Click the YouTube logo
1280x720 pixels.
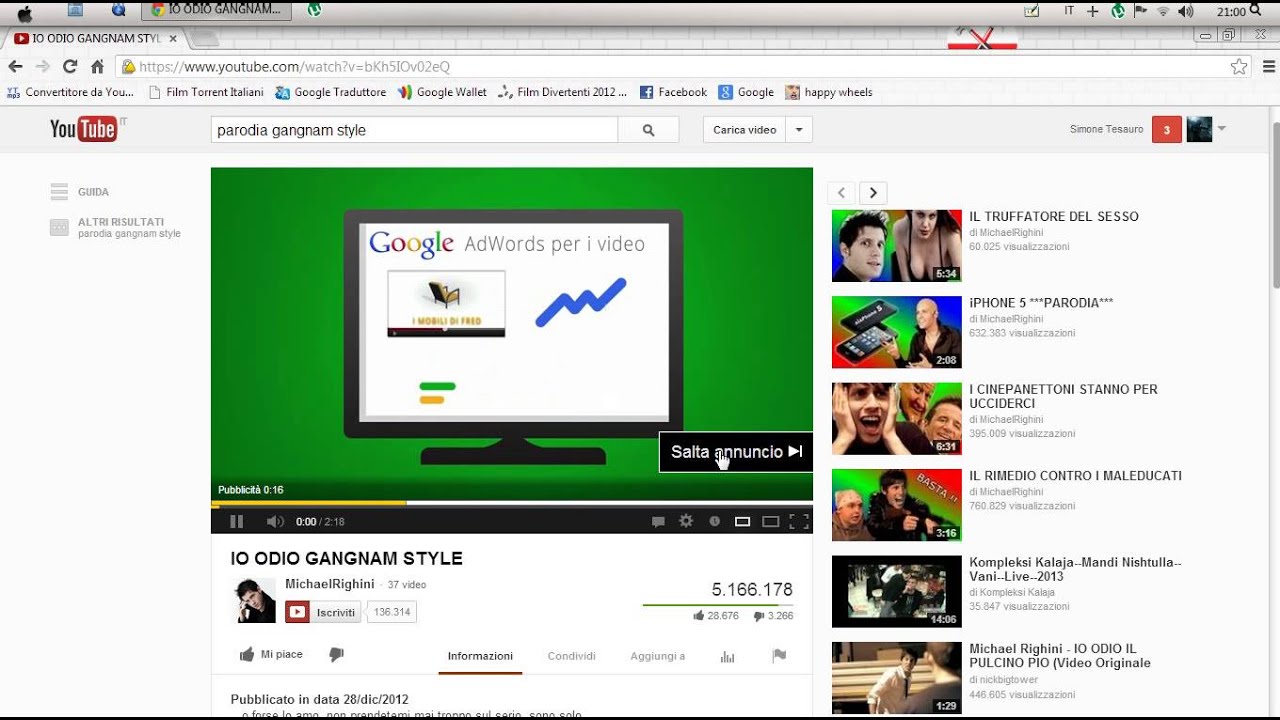(84, 129)
